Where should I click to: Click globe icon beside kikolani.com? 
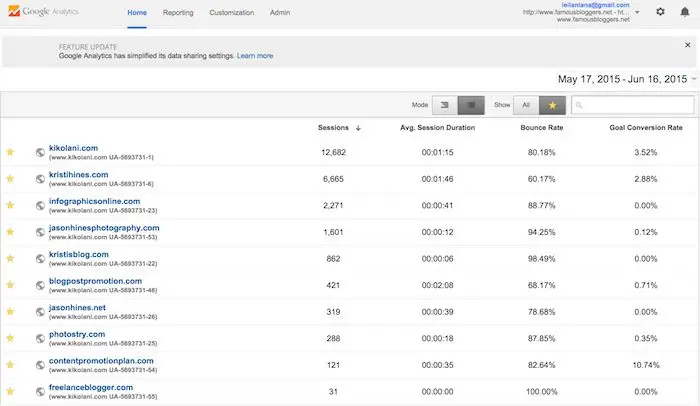pyautogui.click(x=40, y=152)
